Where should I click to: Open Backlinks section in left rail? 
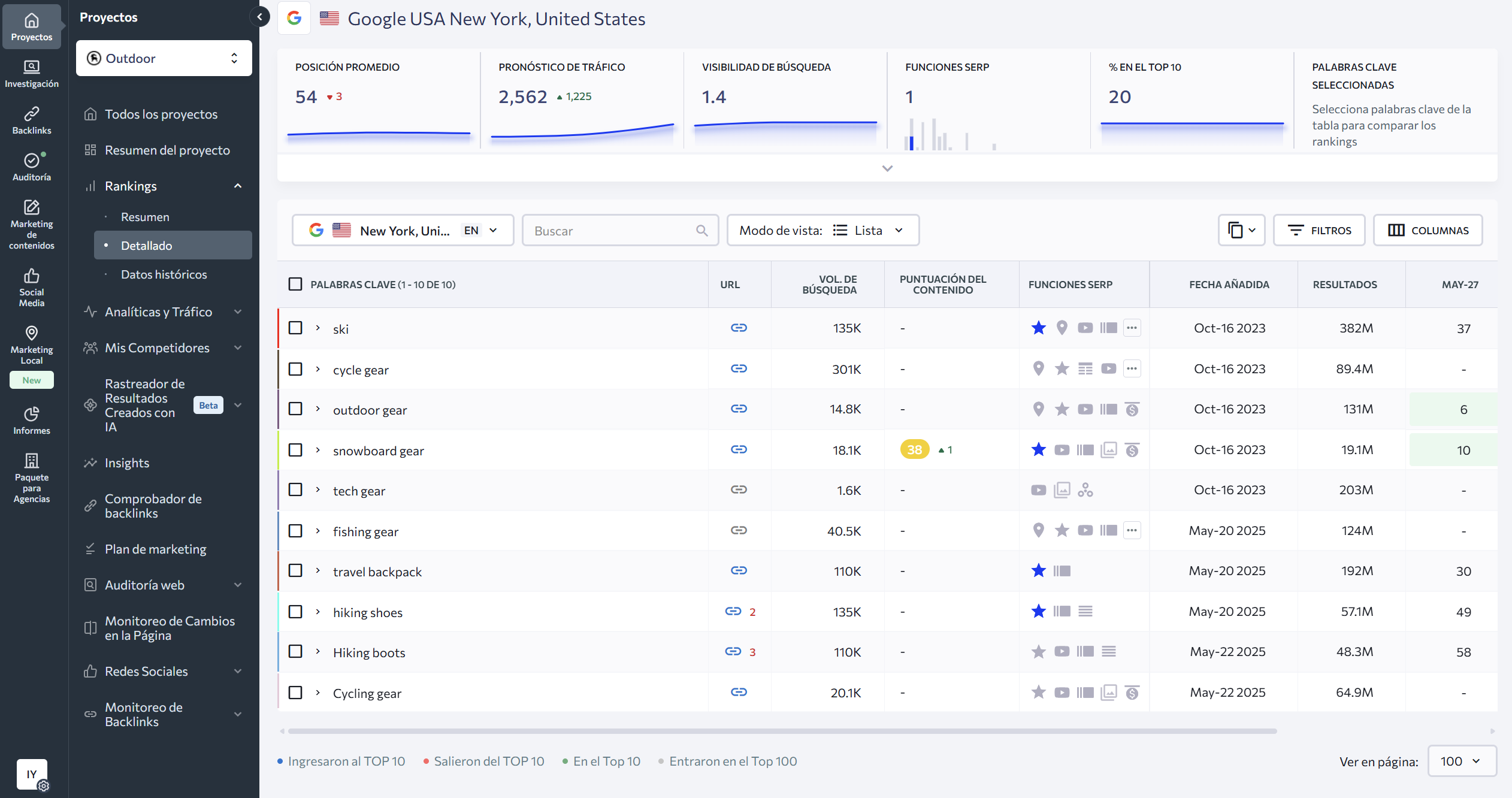coord(31,120)
